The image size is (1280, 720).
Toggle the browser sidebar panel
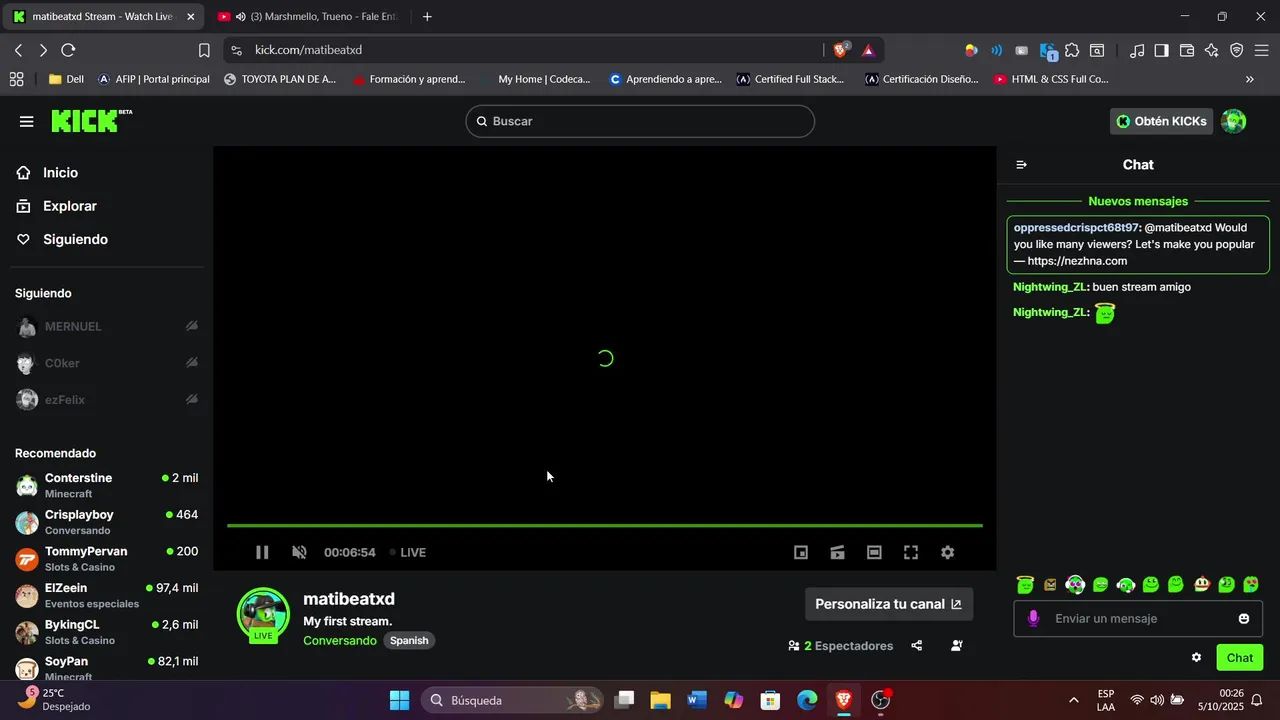[x=1161, y=50]
